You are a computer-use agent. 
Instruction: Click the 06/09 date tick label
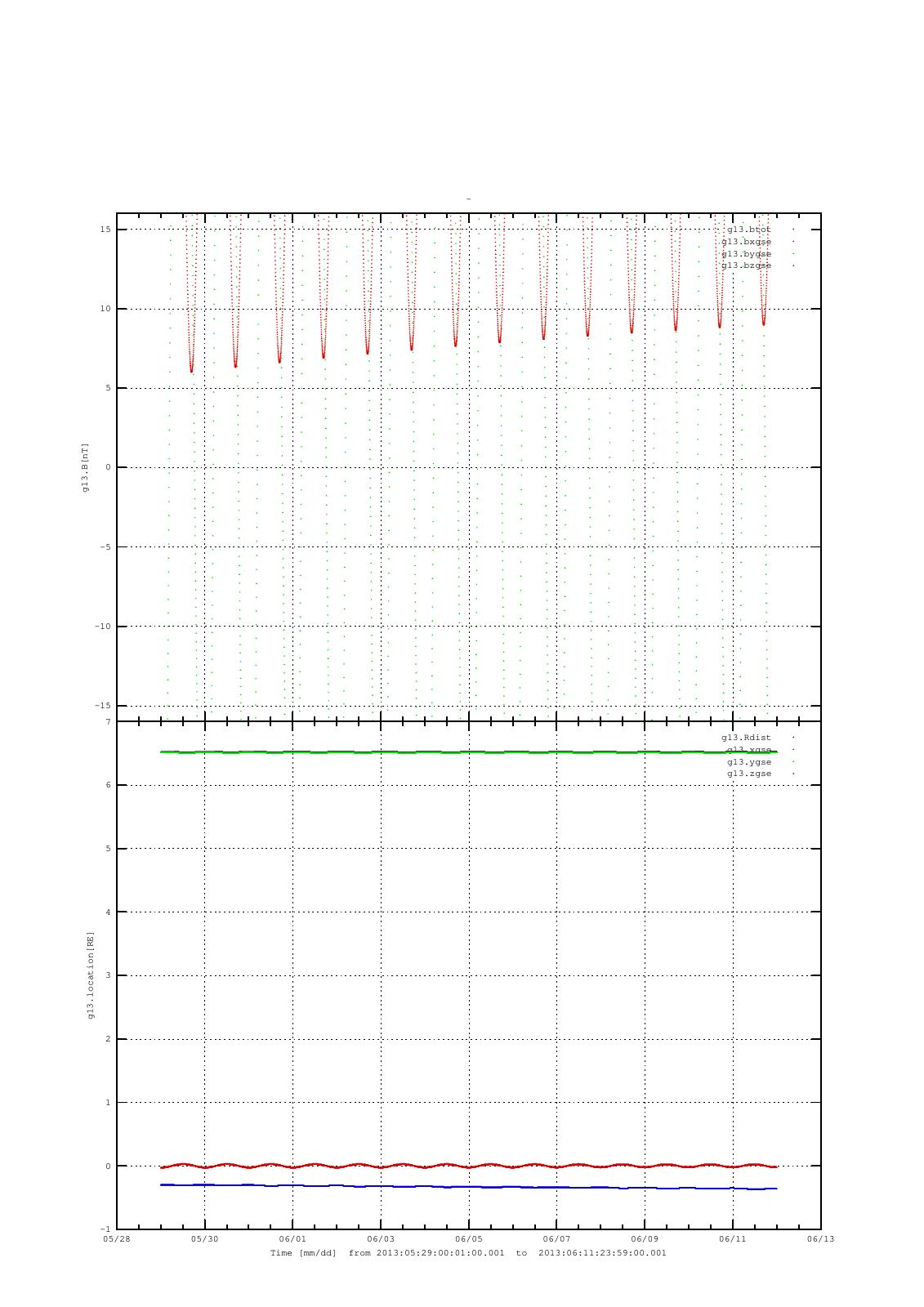645,1239
